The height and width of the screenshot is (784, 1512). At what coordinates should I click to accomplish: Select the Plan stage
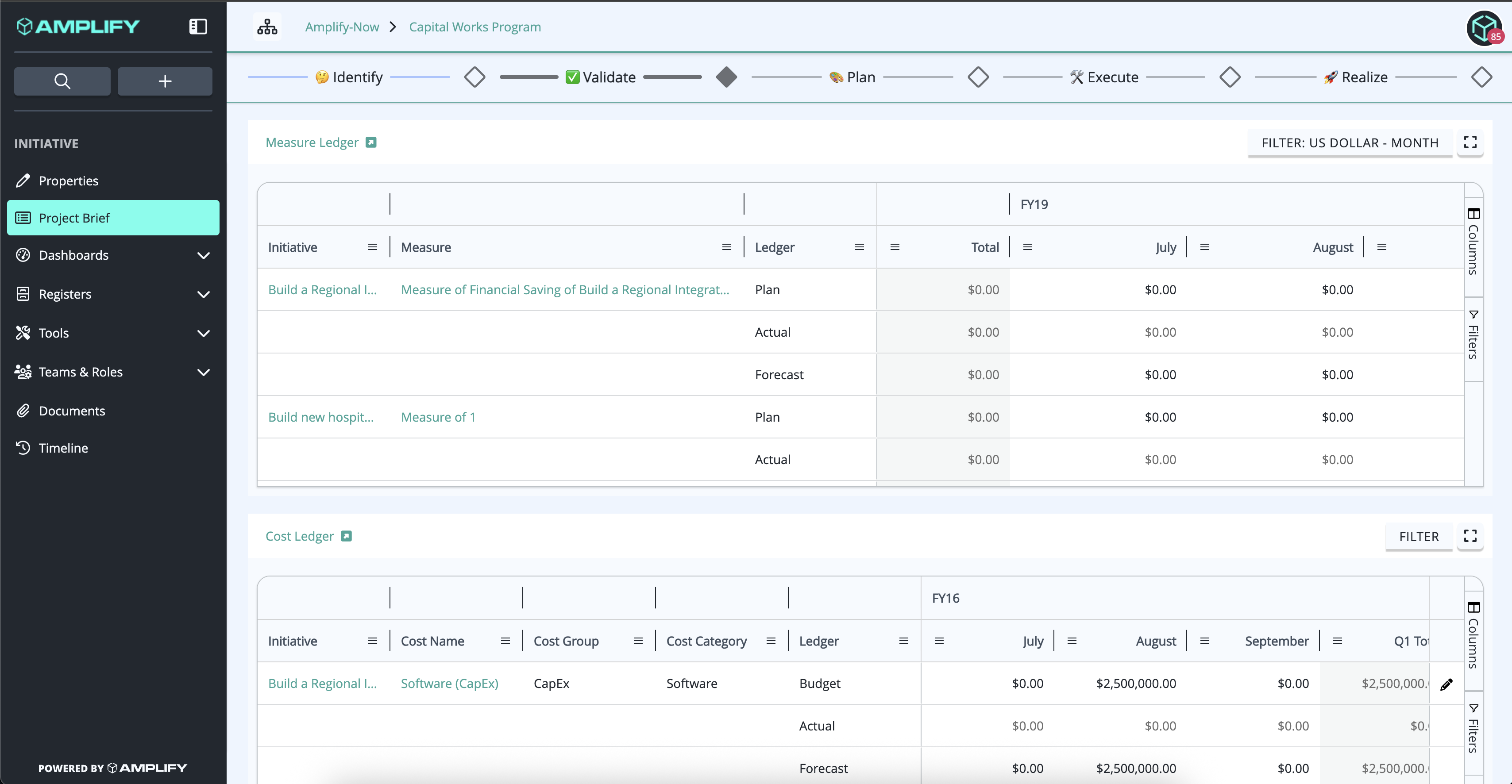(x=852, y=77)
